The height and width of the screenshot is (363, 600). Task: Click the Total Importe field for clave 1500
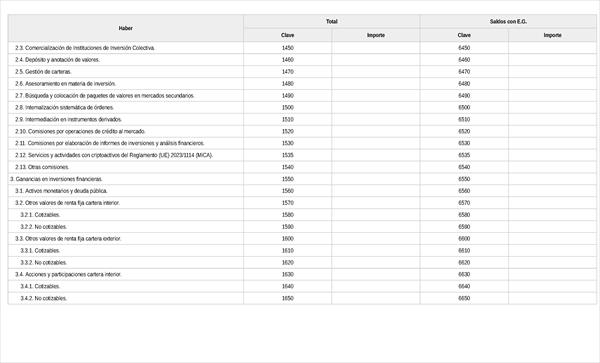(376, 107)
